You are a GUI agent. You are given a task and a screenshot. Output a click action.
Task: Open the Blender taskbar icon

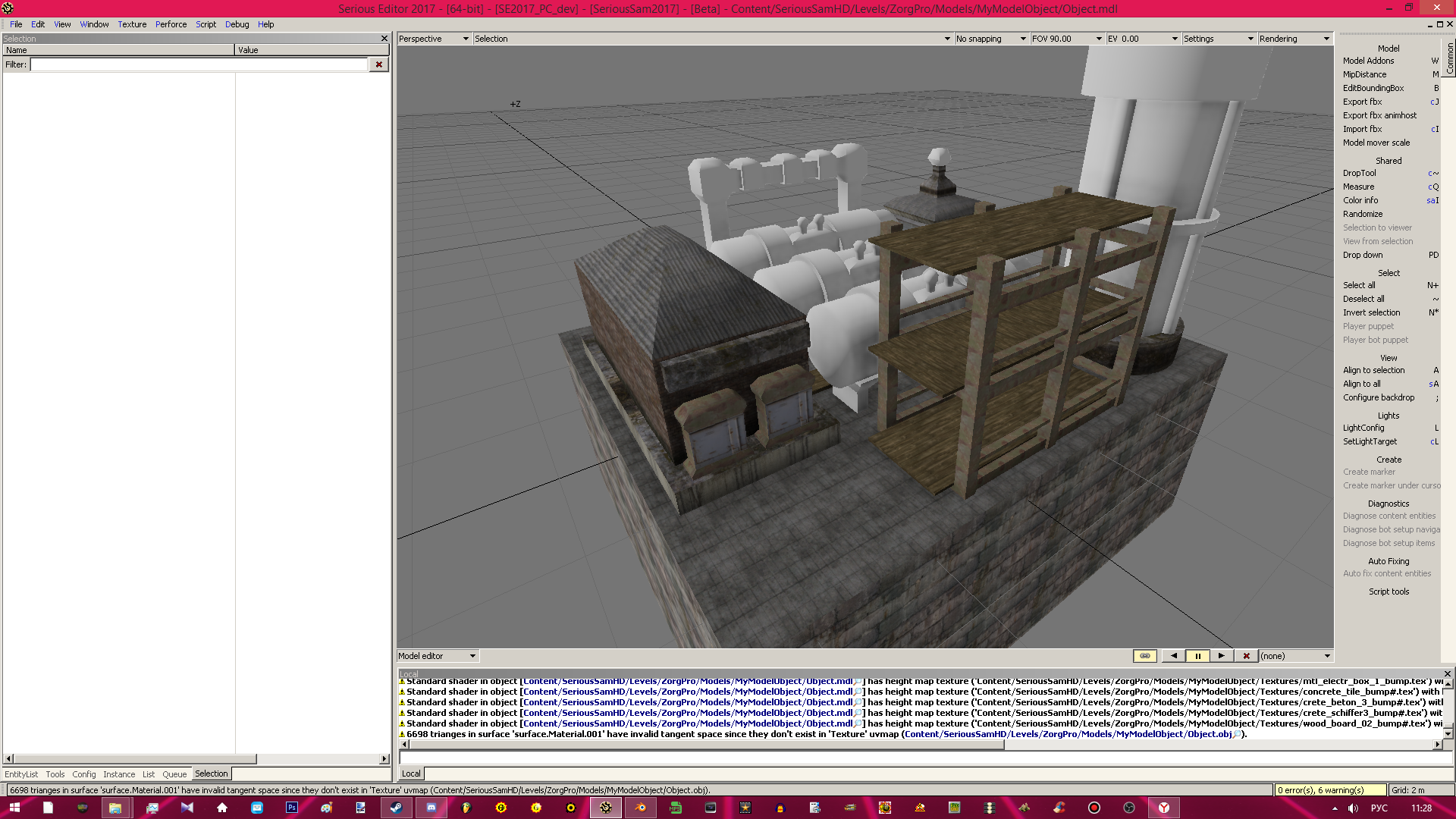(x=641, y=808)
